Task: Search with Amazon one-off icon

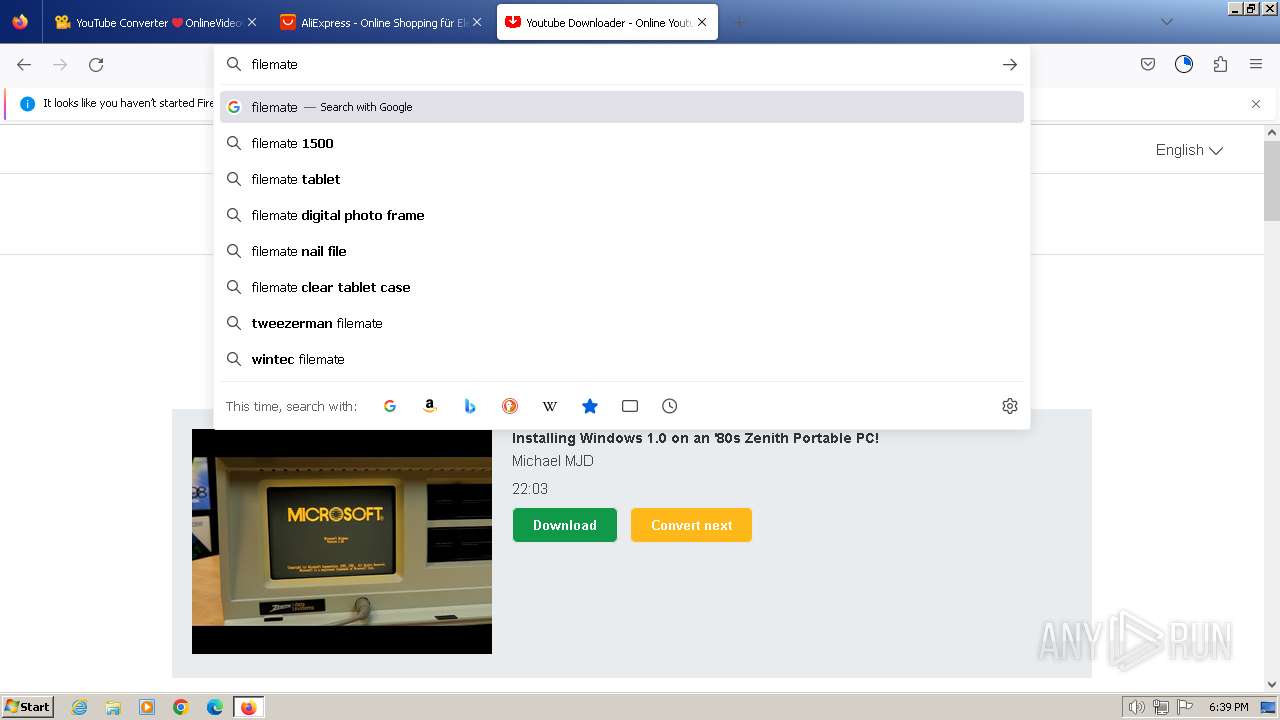Action: coord(430,406)
